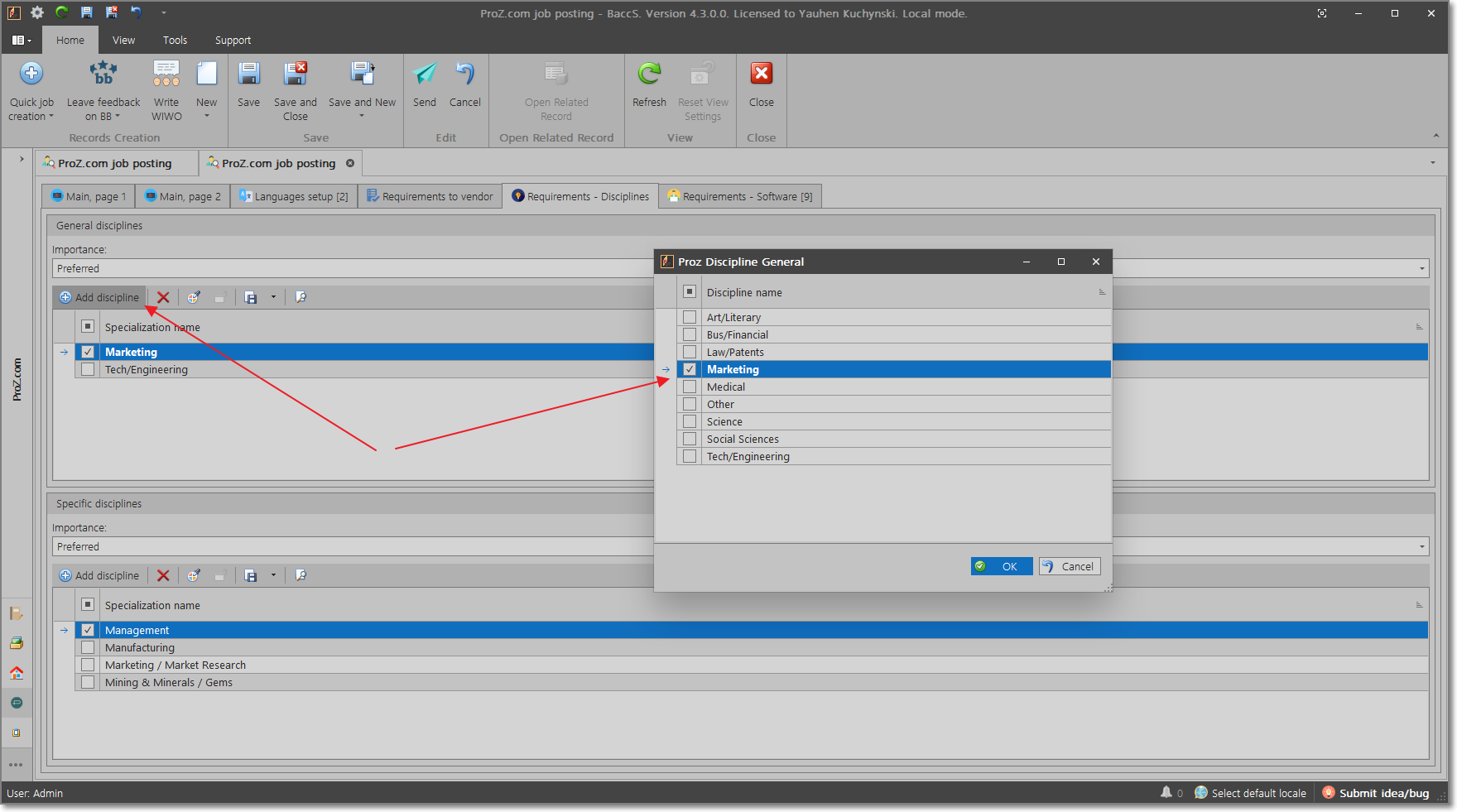The width and height of the screenshot is (1457, 812).
Task: Expand the collapsed left navigation panel arrow
Action: (x=22, y=159)
